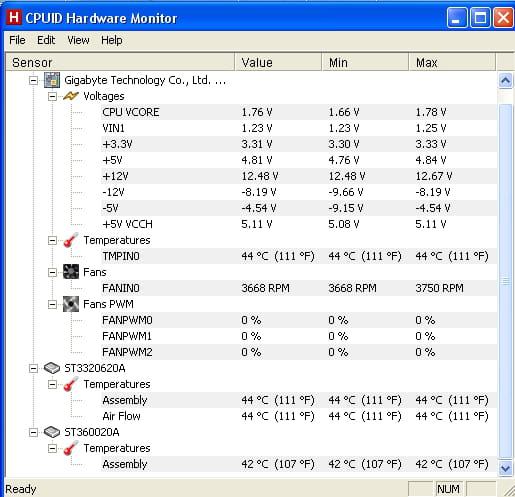Select the VIN1 voltage row
Image resolution: width=515 pixels, height=497 pixels.
tap(299, 128)
